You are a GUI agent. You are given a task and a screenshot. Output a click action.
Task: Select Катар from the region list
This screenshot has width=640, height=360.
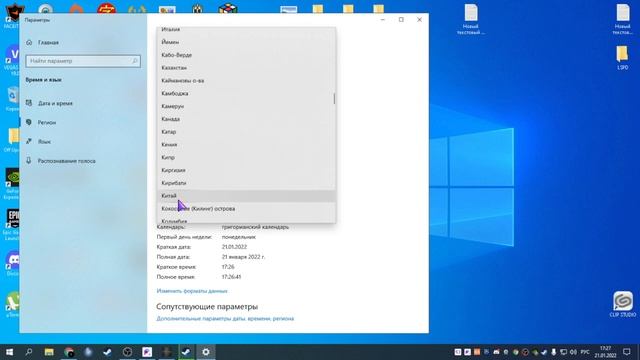pos(246,132)
